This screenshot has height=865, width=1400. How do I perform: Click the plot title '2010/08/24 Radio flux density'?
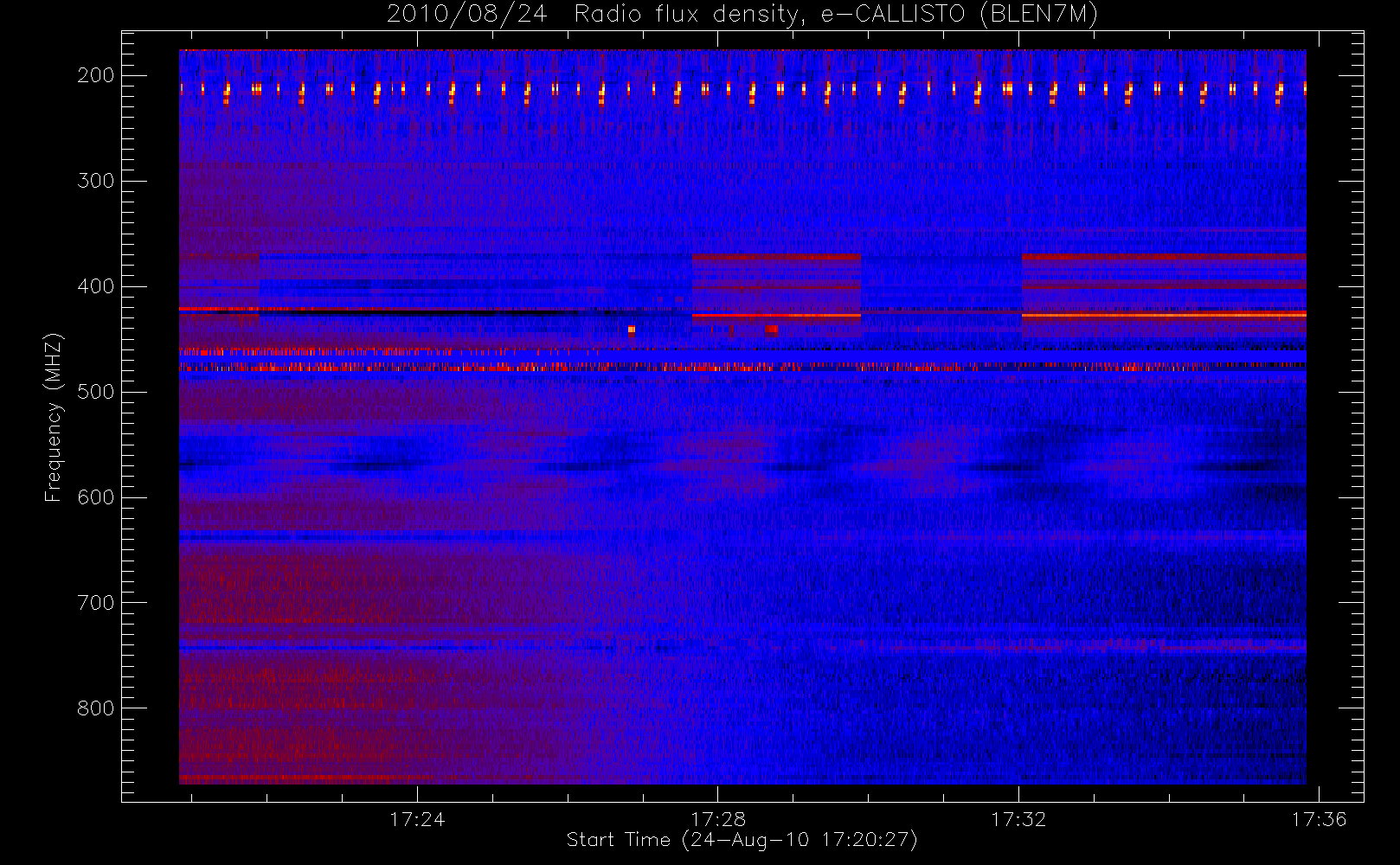[742, 14]
